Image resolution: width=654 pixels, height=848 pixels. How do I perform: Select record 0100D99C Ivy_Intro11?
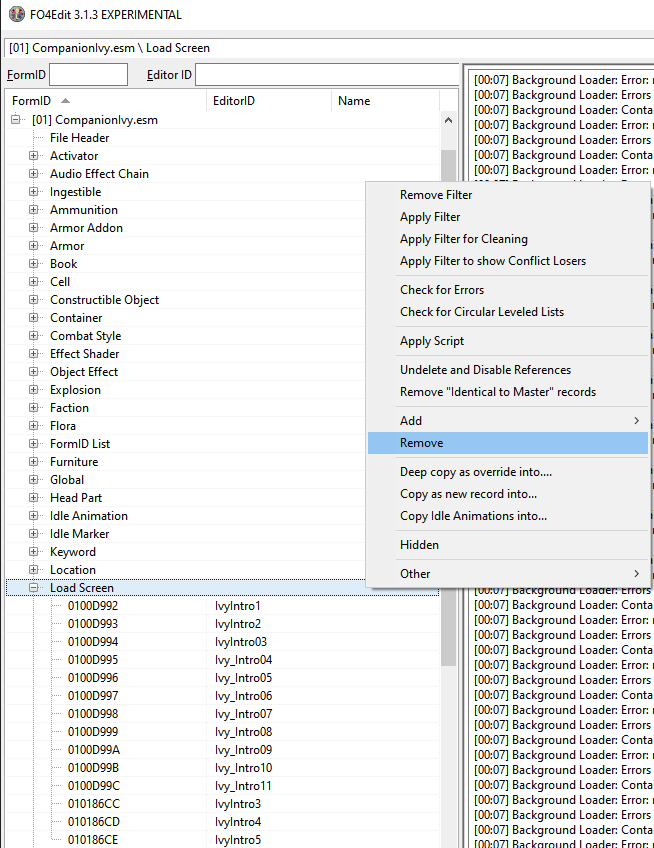tap(222, 786)
